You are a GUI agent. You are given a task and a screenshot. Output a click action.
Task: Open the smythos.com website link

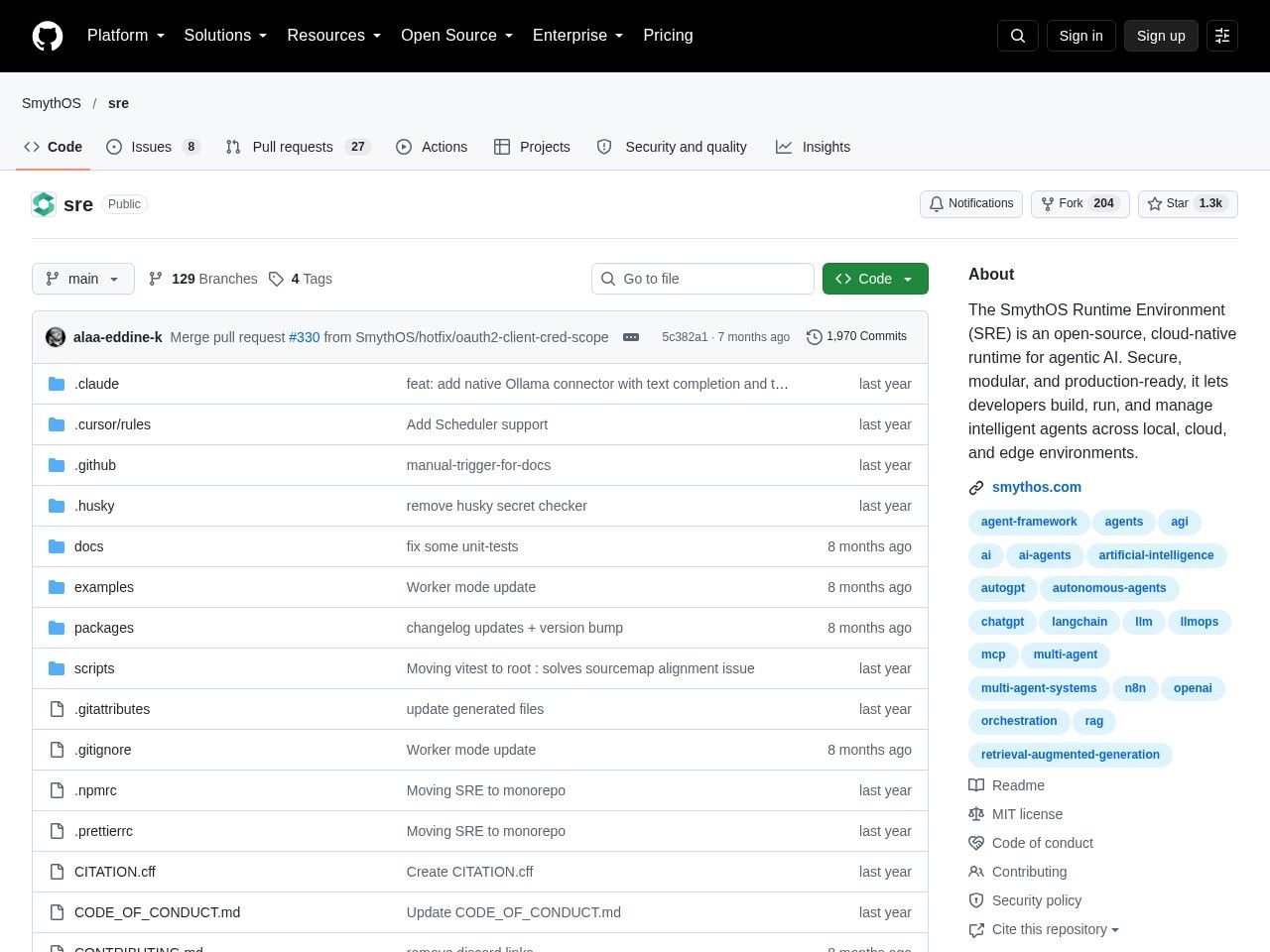1037,487
